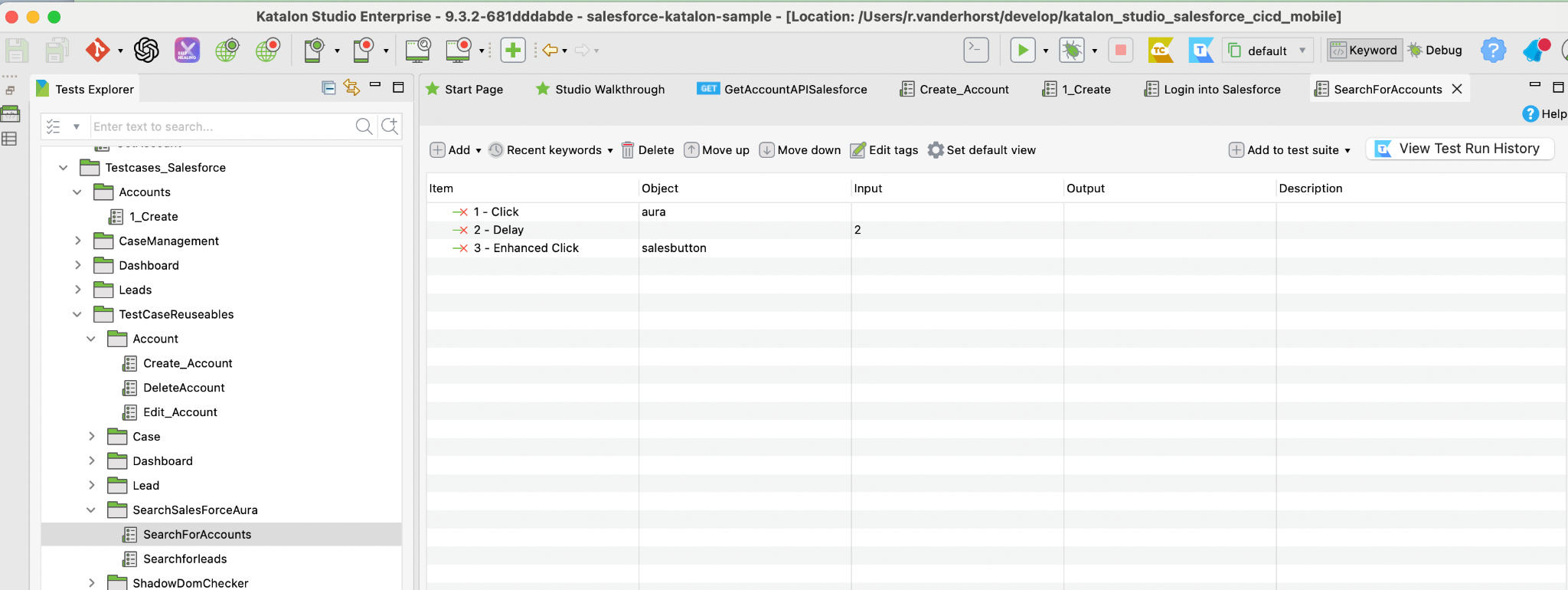Click Link with Editor arrows icon
This screenshot has height=590, width=1568.
(x=351, y=88)
